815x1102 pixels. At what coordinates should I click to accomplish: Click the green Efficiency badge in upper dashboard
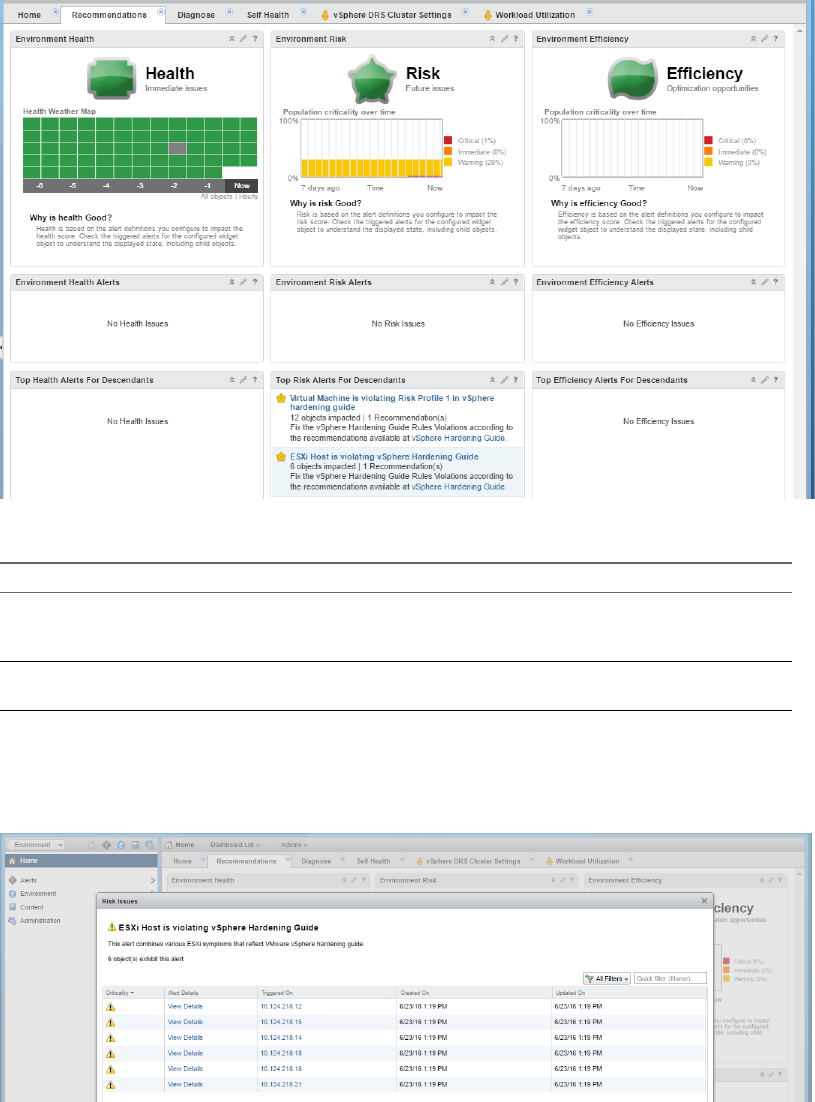click(x=632, y=78)
